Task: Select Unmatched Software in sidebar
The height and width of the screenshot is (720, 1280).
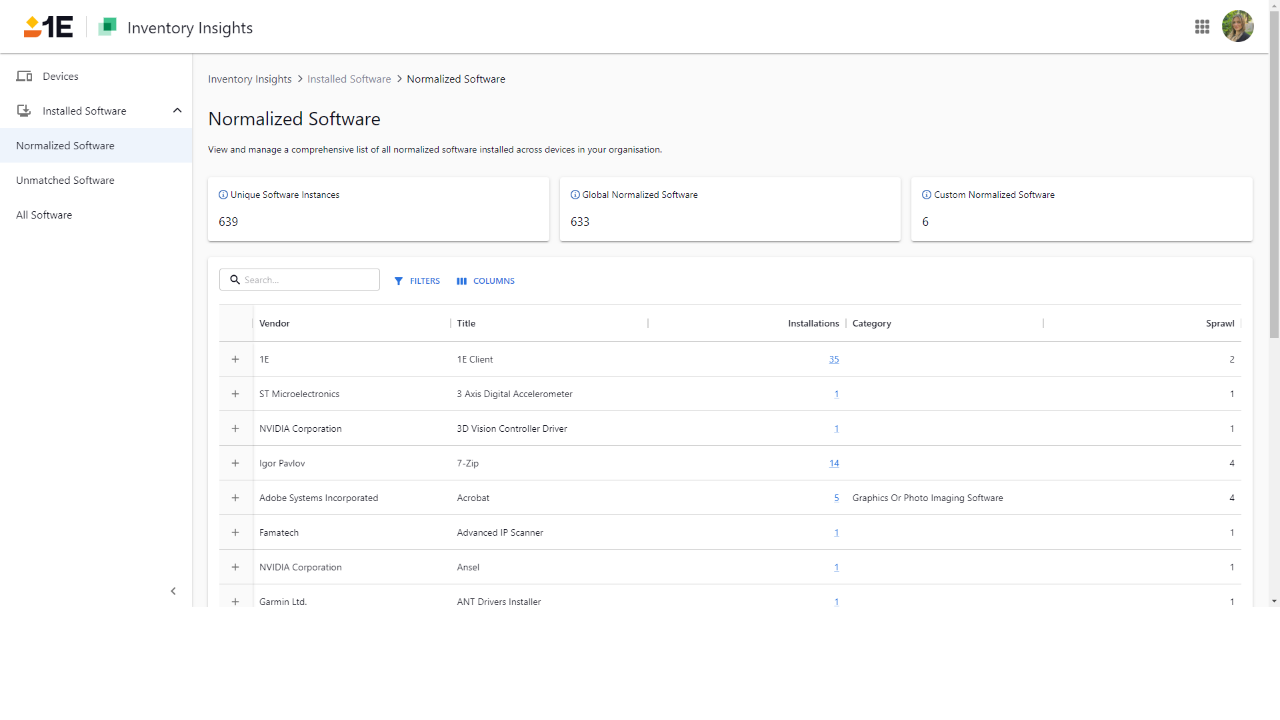Action: (65, 180)
